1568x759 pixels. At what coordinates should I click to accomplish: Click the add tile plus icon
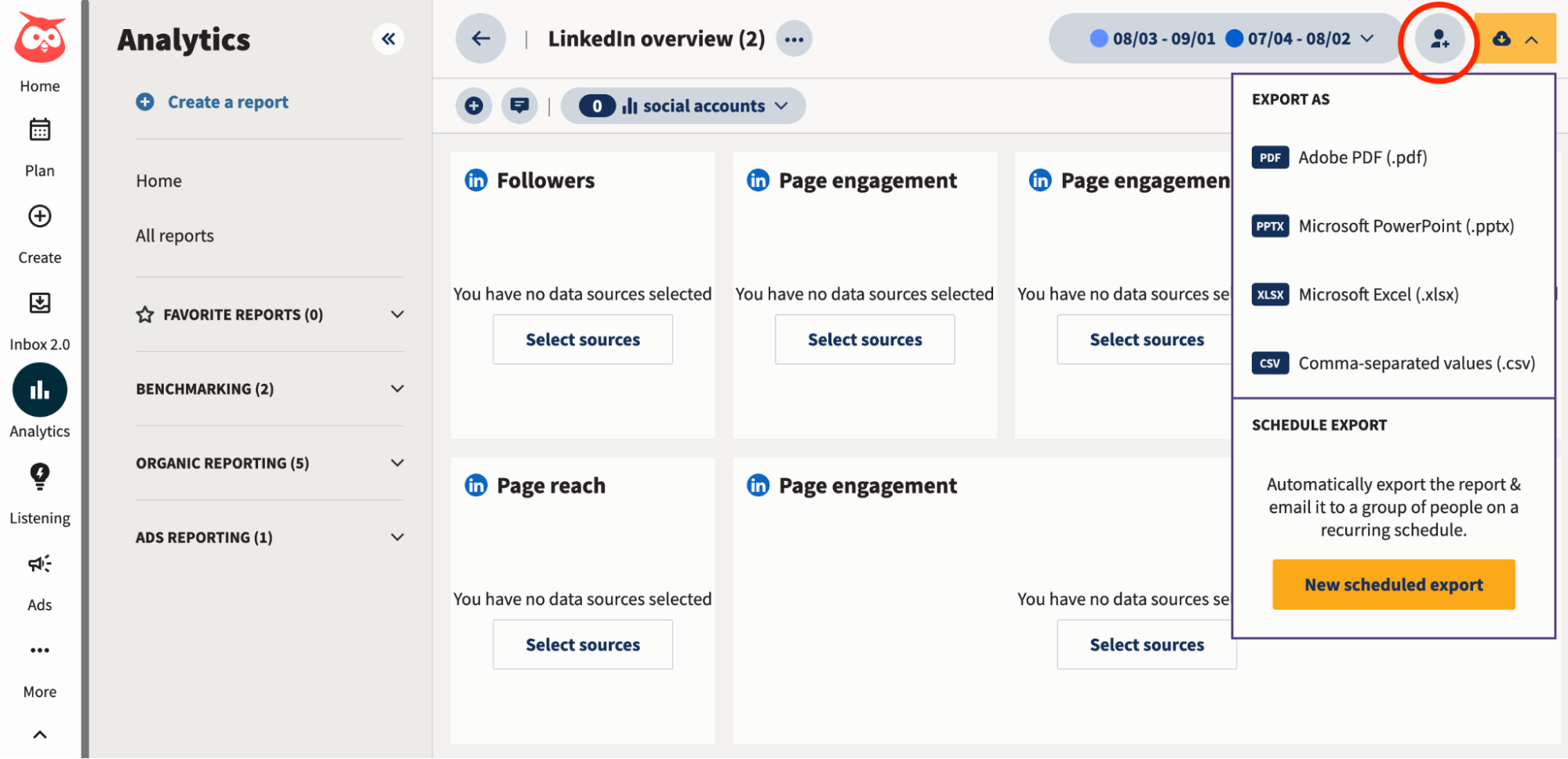pos(474,105)
